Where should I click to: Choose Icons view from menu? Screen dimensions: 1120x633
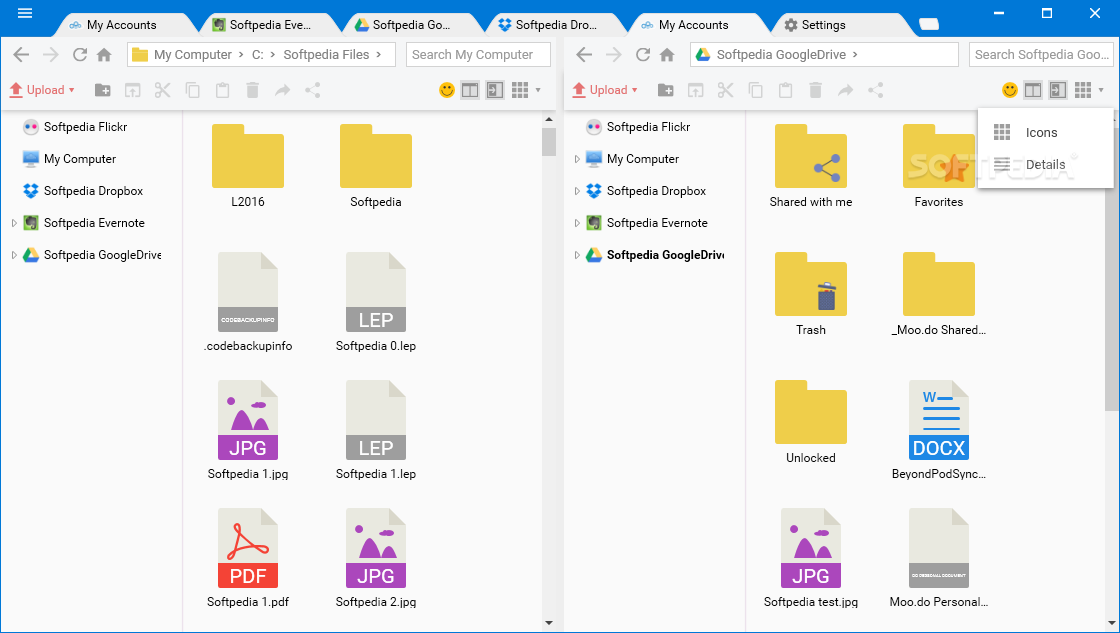(1045, 132)
